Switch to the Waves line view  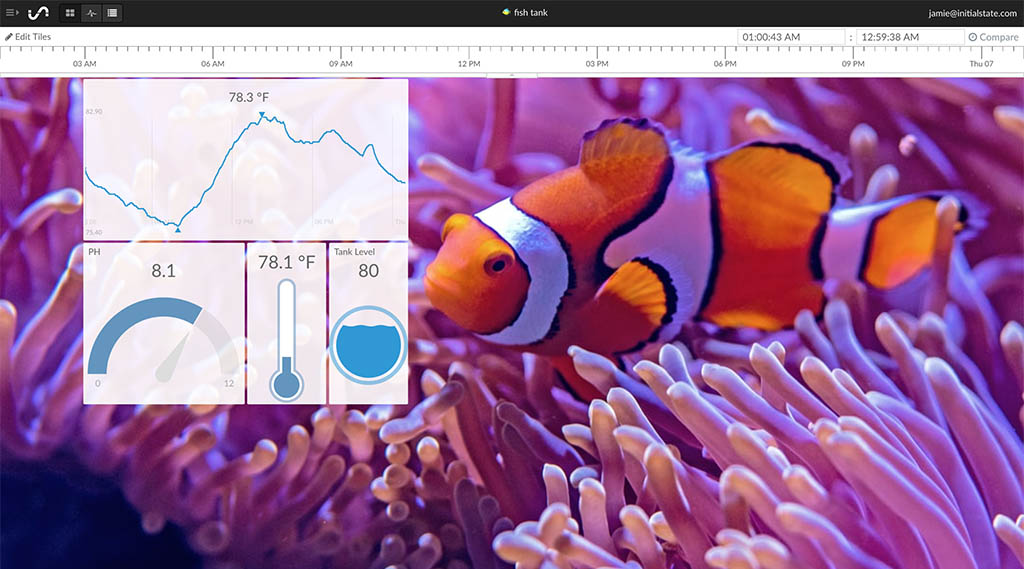click(x=91, y=13)
